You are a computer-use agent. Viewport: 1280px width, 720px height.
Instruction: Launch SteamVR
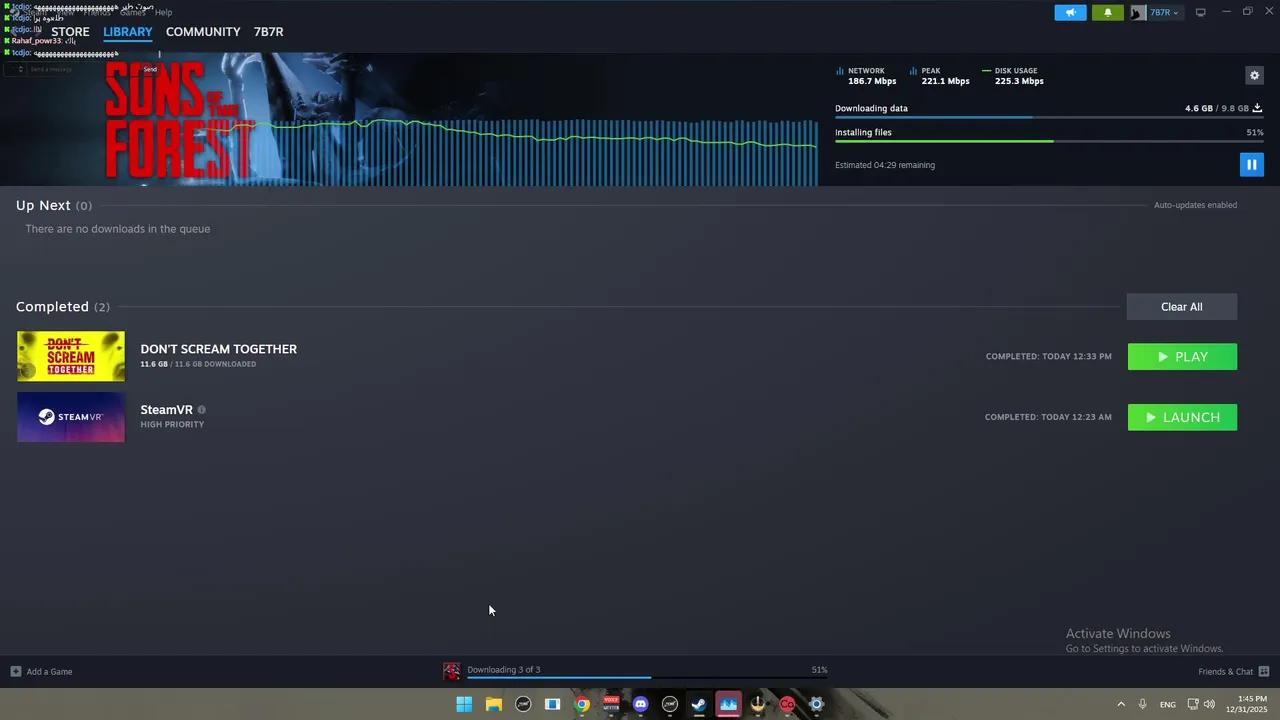pos(1182,417)
